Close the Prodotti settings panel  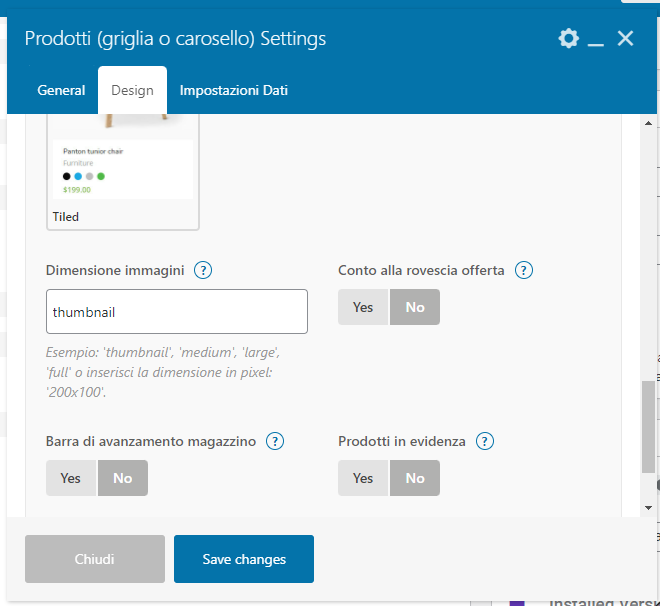pos(626,39)
